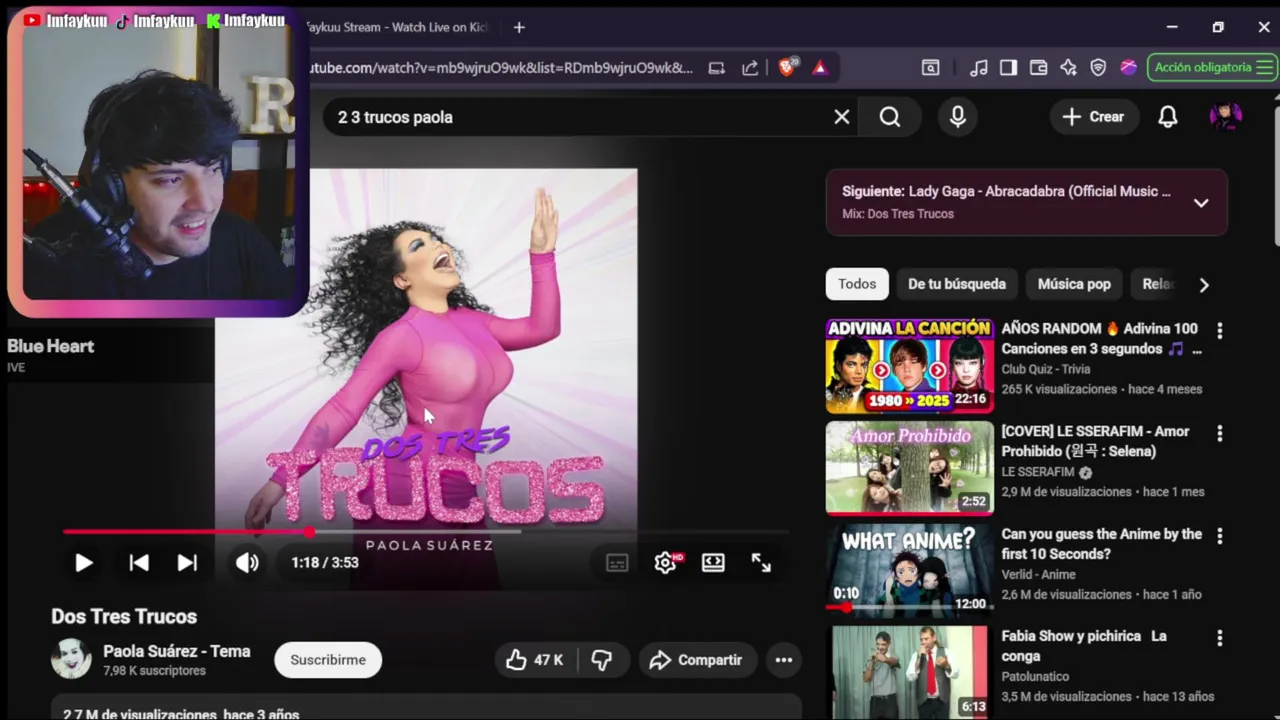Click the title 'Can you guess the Anime'
This screenshot has width=1280, height=720.
tap(1102, 544)
